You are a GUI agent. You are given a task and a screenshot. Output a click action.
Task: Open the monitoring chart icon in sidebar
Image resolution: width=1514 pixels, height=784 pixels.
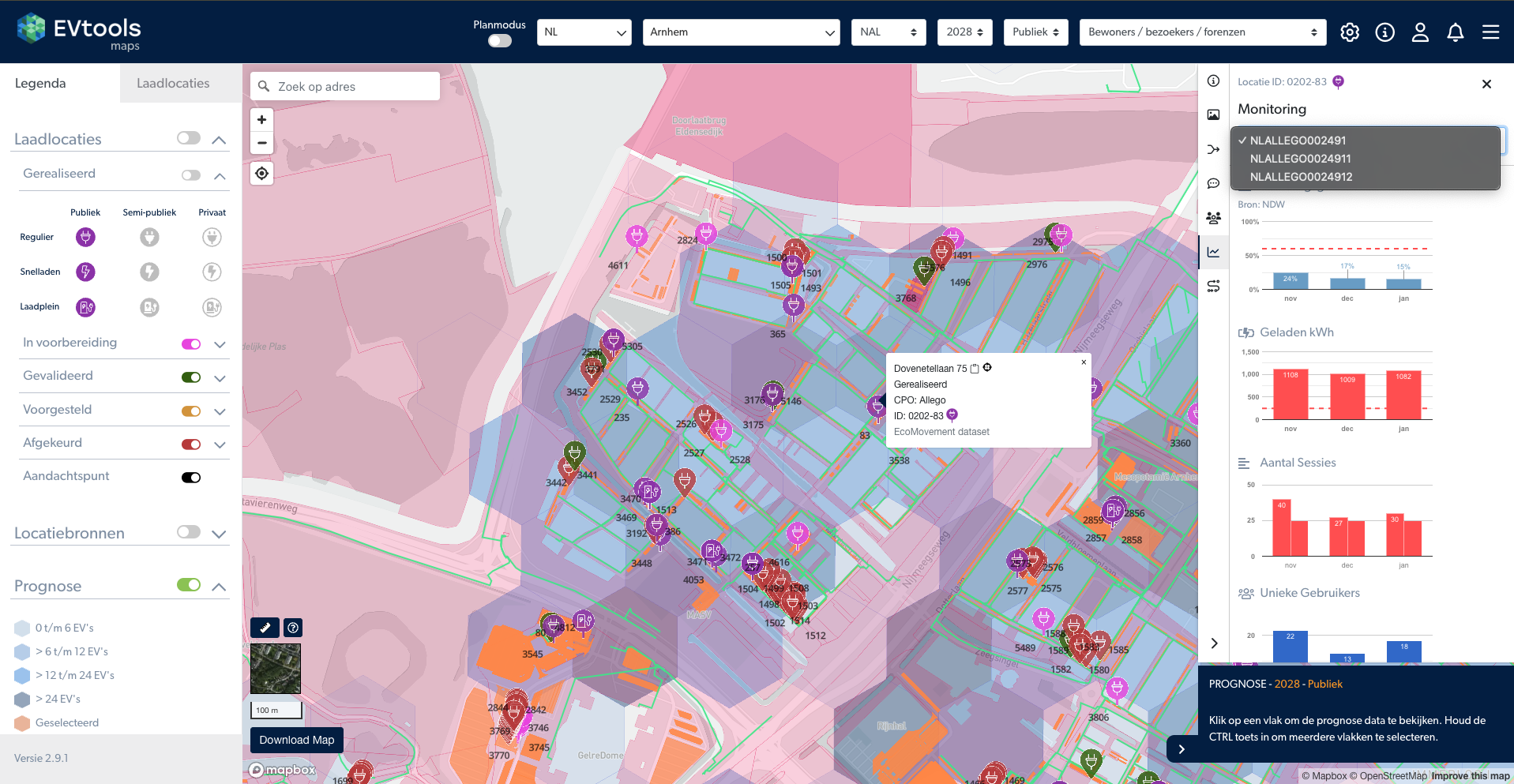tap(1213, 252)
